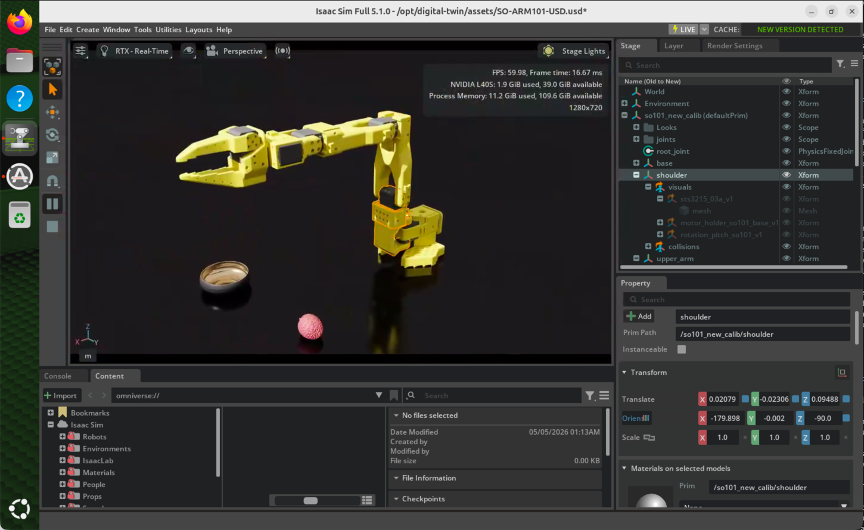Switch to the Console tab
This screenshot has height=530, width=864.
click(x=58, y=376)
